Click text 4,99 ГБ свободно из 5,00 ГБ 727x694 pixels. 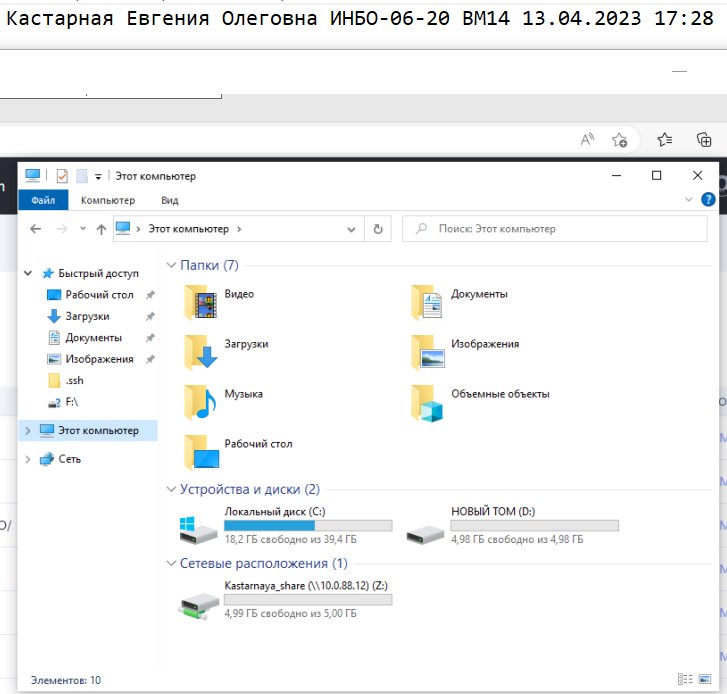coord(290,614)
